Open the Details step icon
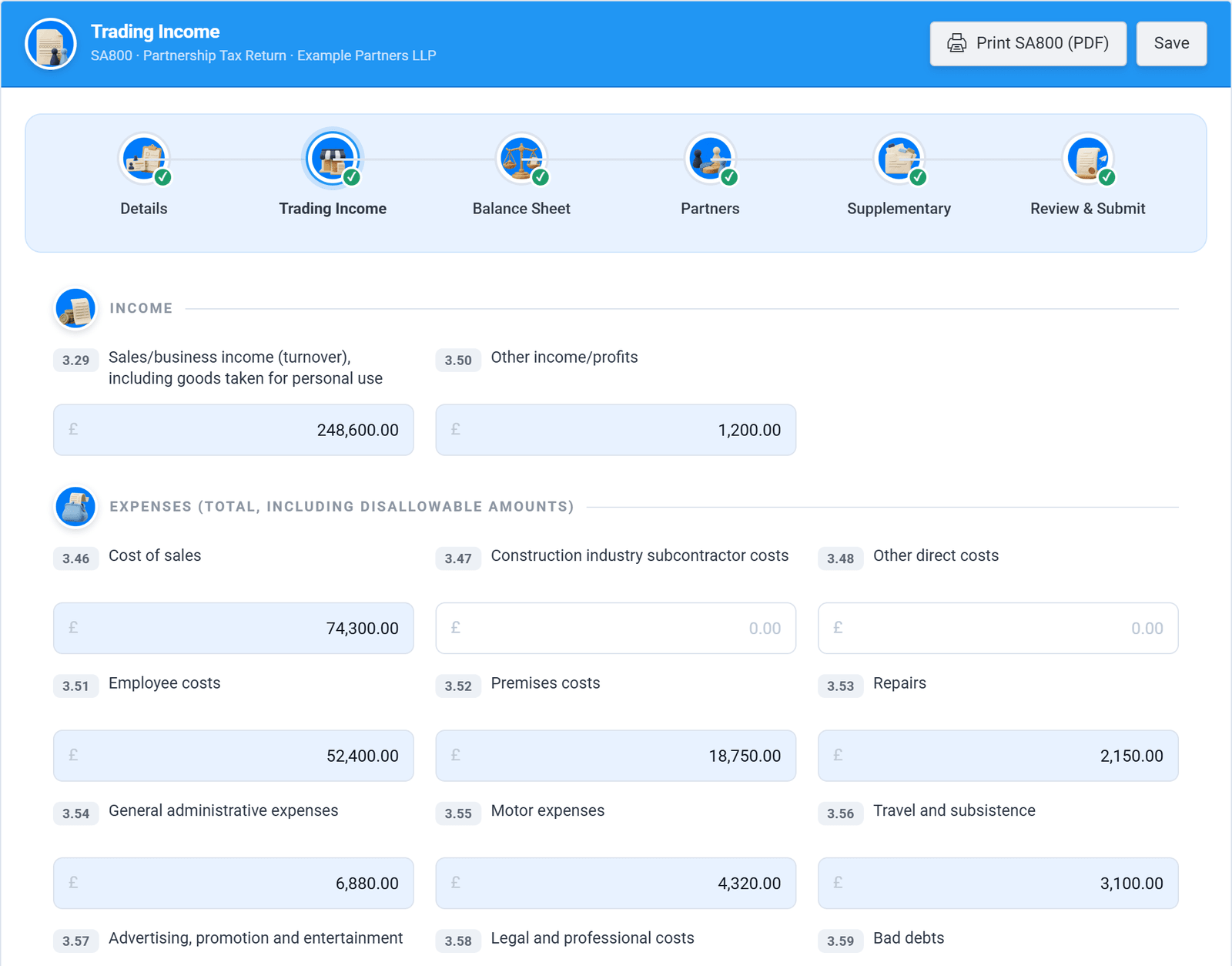 (x=144, y=159)
